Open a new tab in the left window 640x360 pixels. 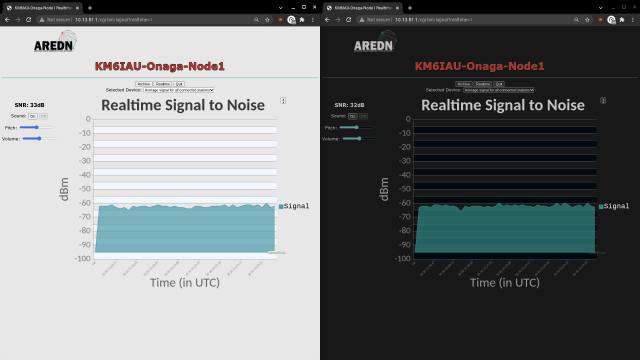(x=90, y=8)
